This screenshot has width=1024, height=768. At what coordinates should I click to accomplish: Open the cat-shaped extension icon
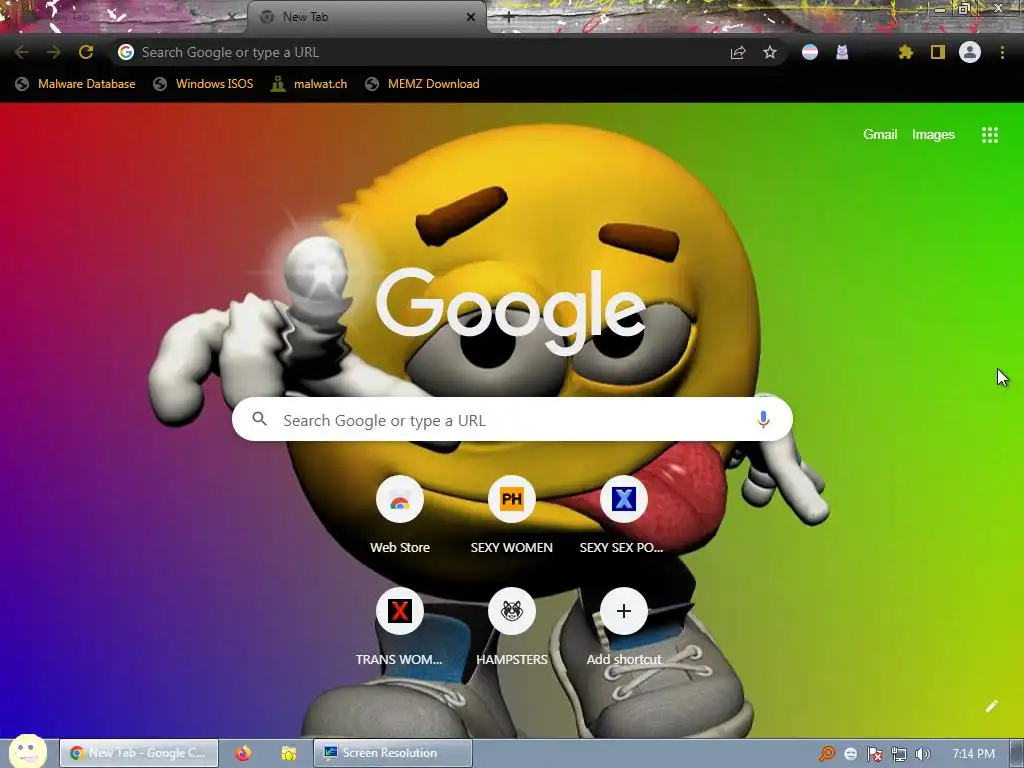(842, 52)
